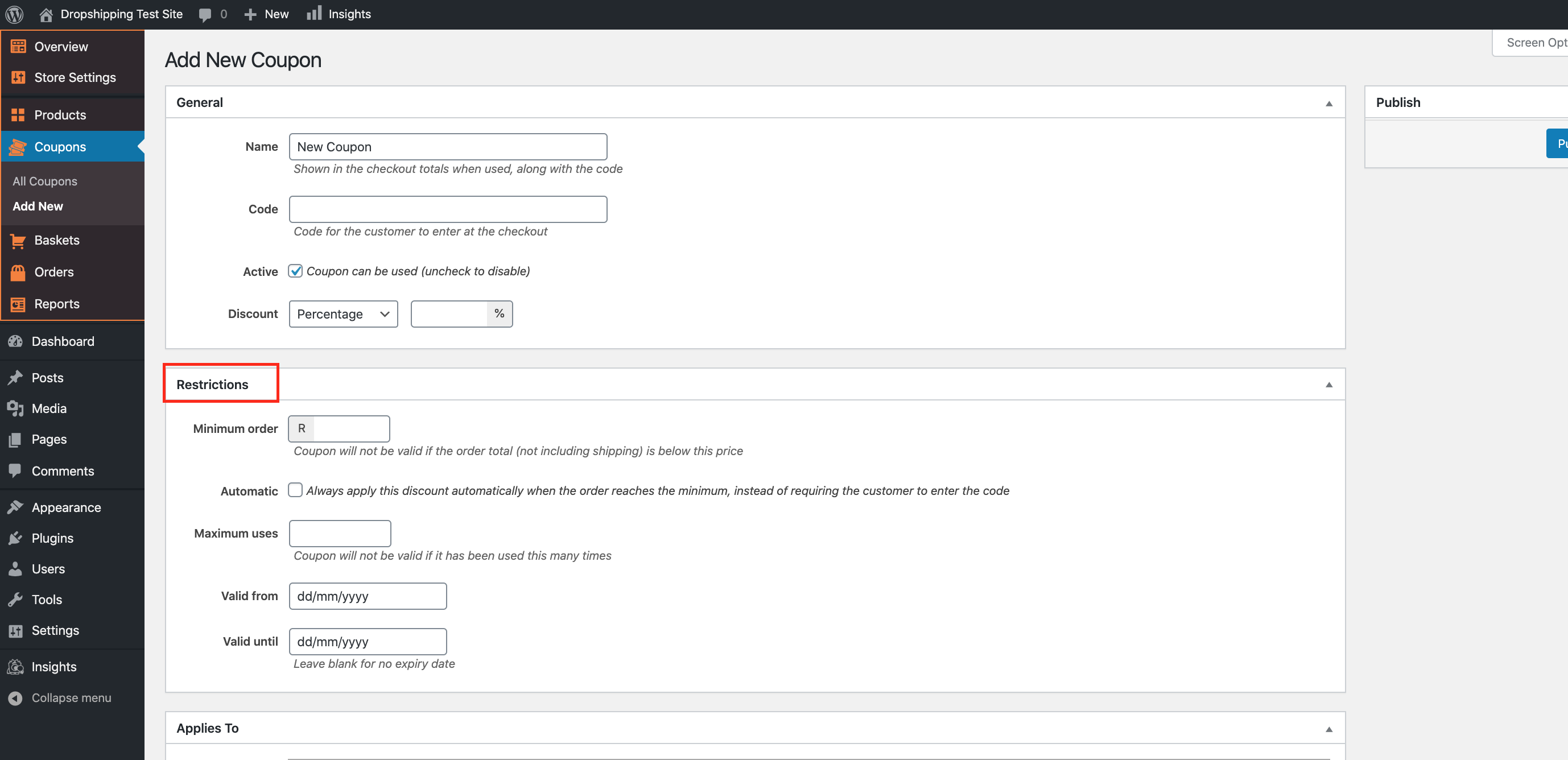Open the Discount type Percentage dropdown
This screenshot has height=760, width=1568.
click(x=343, y=314)
